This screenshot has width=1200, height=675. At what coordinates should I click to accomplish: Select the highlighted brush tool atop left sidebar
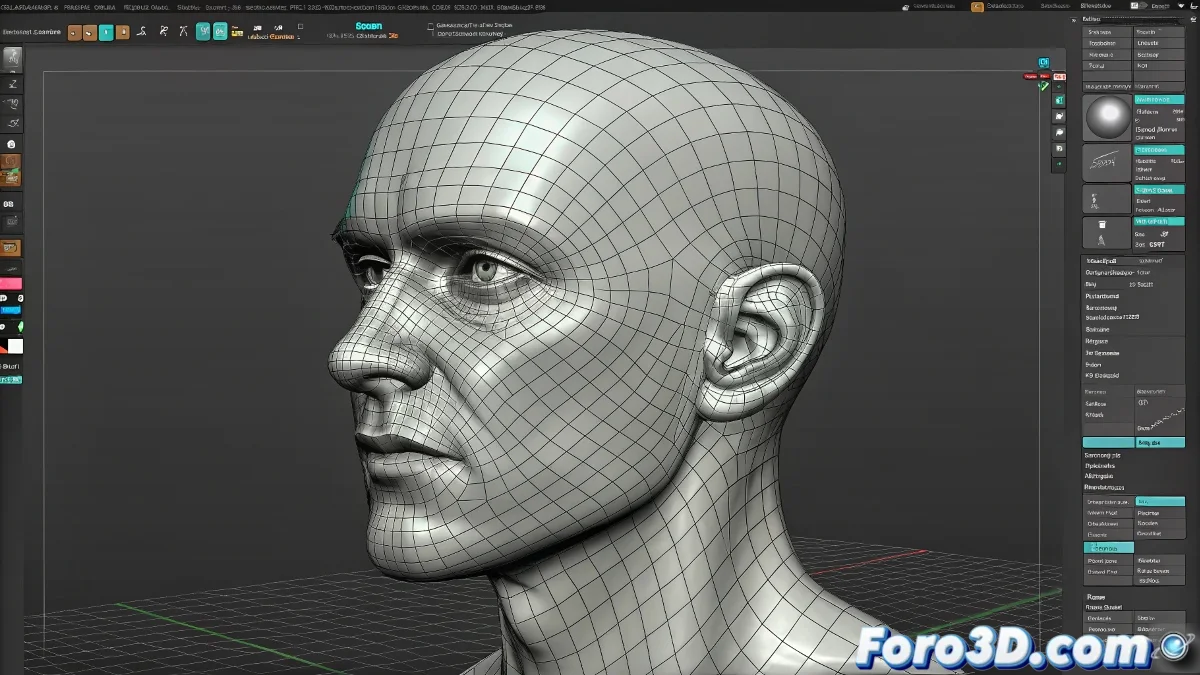(12, 58)
